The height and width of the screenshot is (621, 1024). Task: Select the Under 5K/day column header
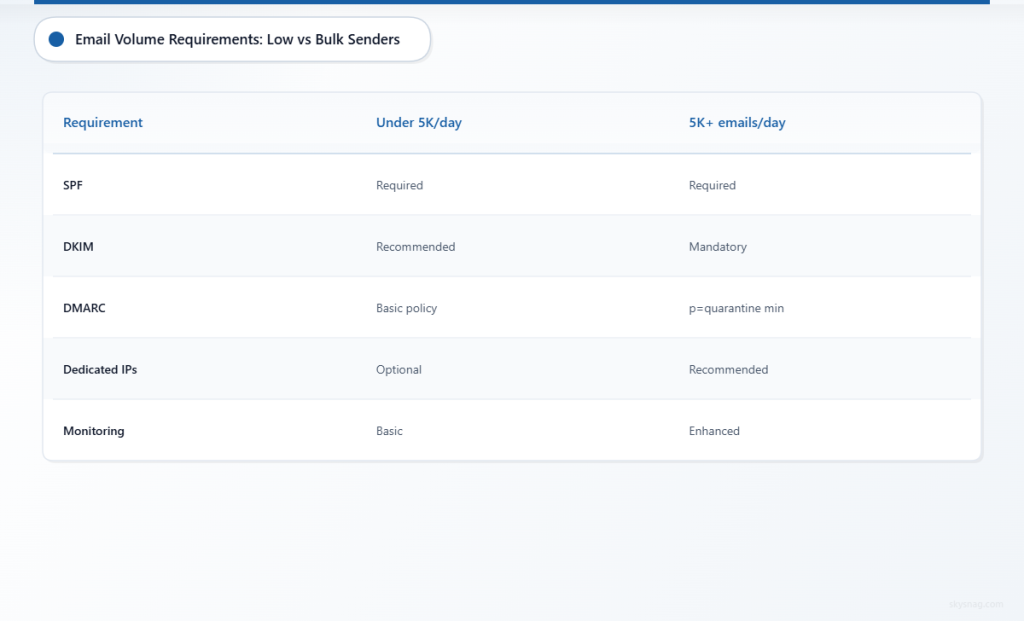coord(418,122)
